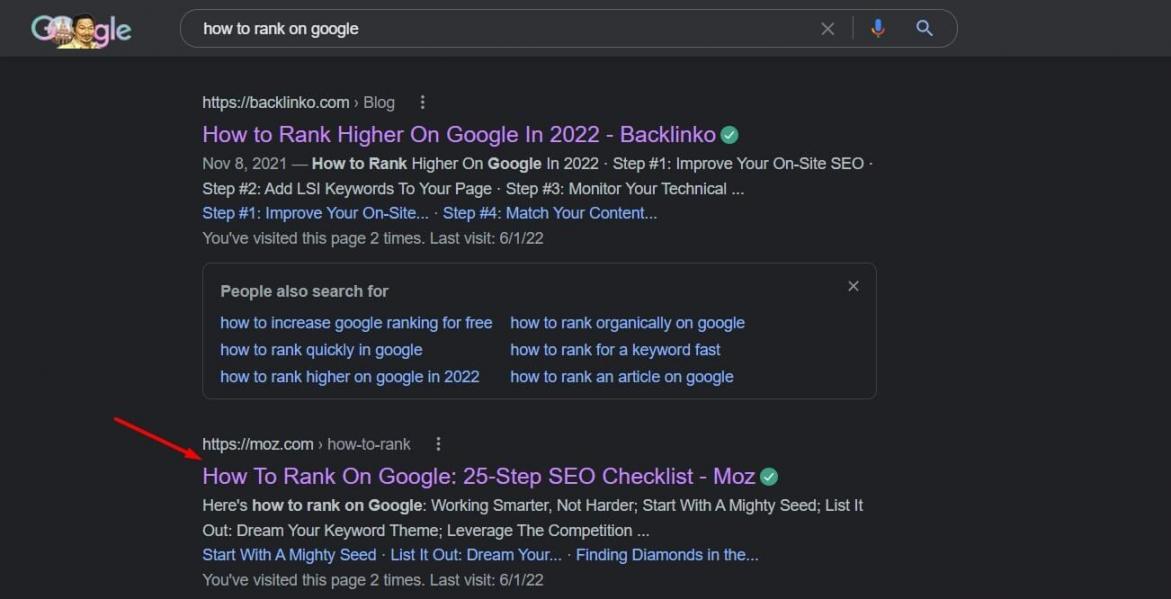Screen dimensions: 1171x599
Task: Jump to Step #4: Match Your Content sitelink
Action: (550, 213)
